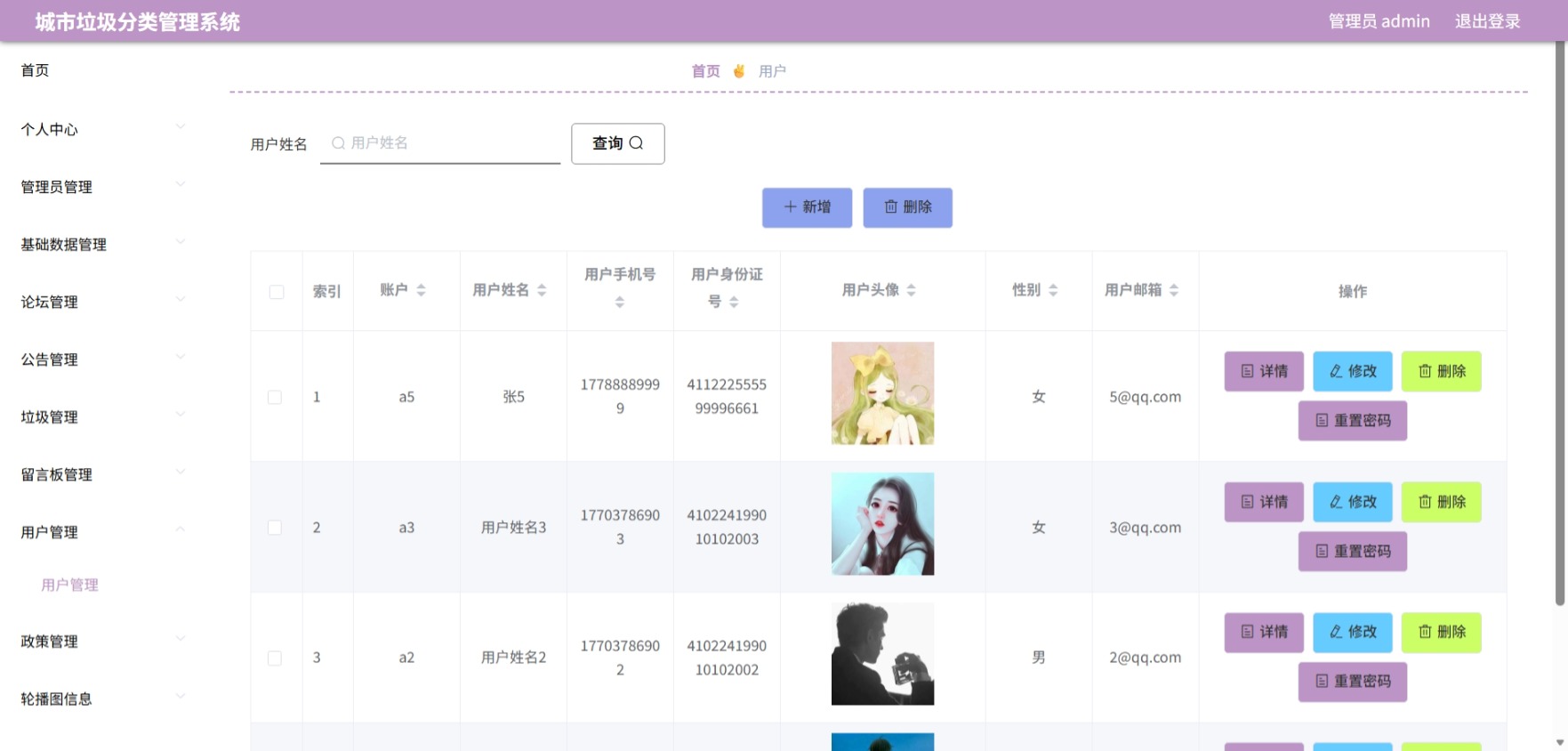Expand the 留言板管理 sidebar menu
1568x751 pixels.
[181, 472]
